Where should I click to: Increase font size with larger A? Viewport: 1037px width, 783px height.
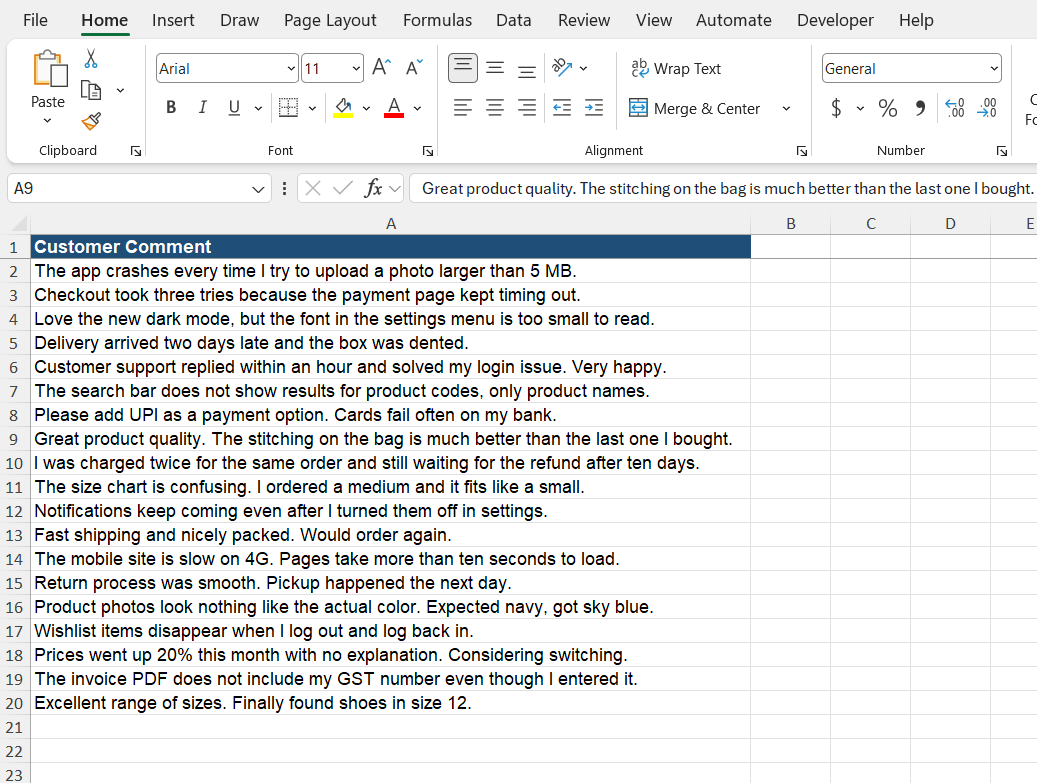382,67
